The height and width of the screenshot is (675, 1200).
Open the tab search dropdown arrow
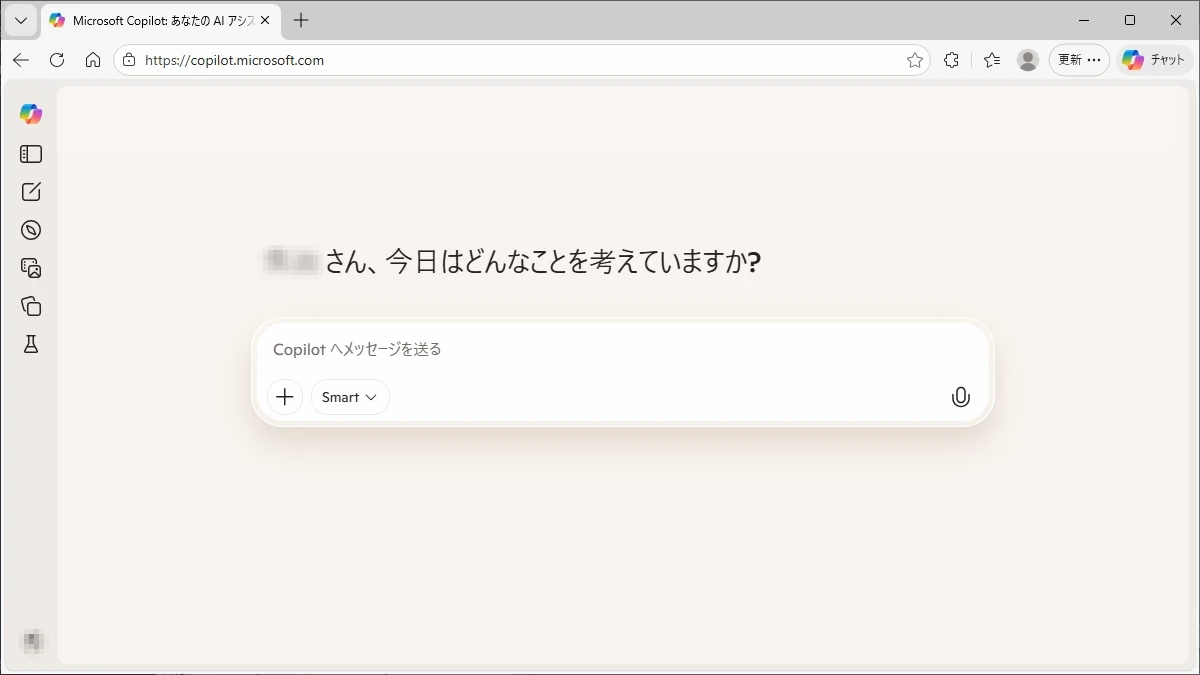click(x=20, y=20)
